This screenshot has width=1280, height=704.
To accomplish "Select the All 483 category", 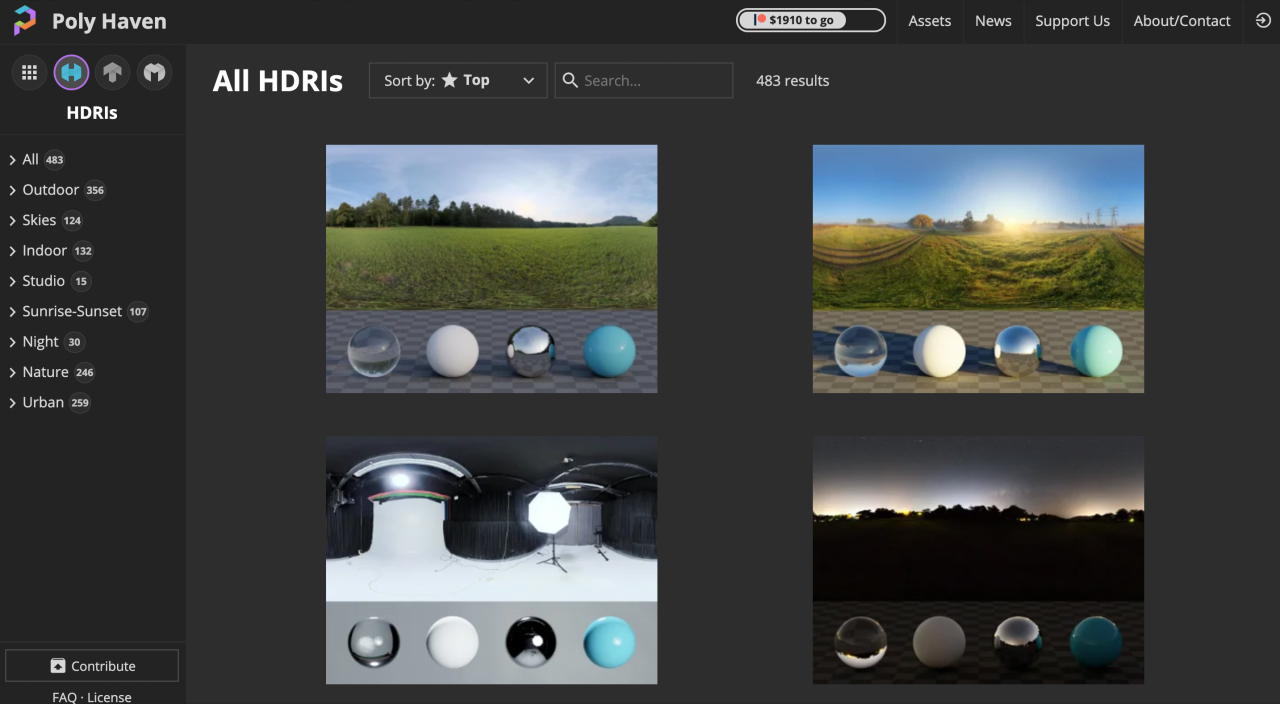I will pos(43,160).
